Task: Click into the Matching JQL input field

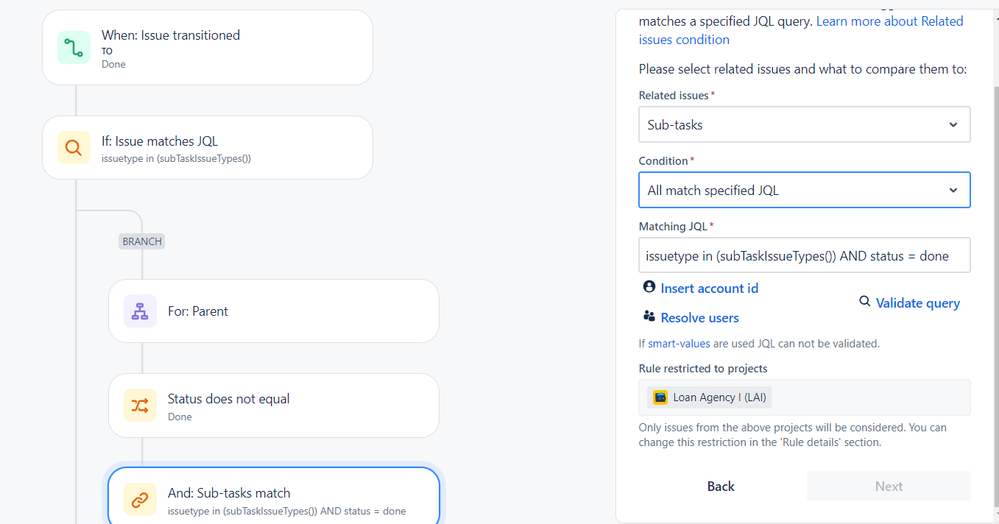Action: pyautogui.click(x=804, y=256)
